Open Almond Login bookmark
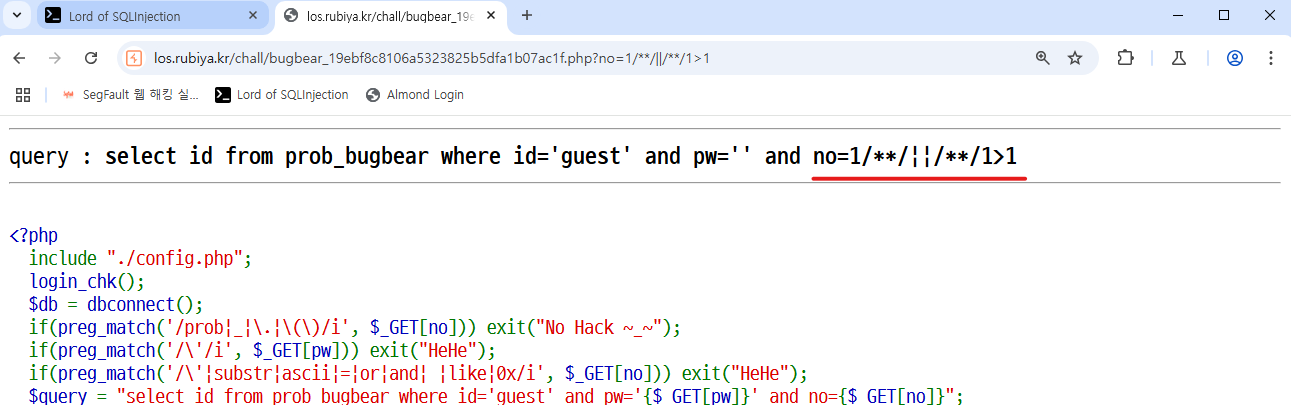The height and width of the screenshot is (405, 1291). pos(415,95)
